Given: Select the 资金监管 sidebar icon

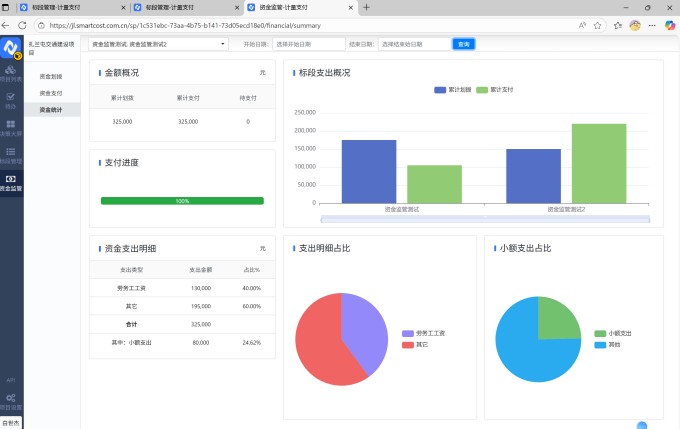Looking at the screenshot, I should pos(11,182).
